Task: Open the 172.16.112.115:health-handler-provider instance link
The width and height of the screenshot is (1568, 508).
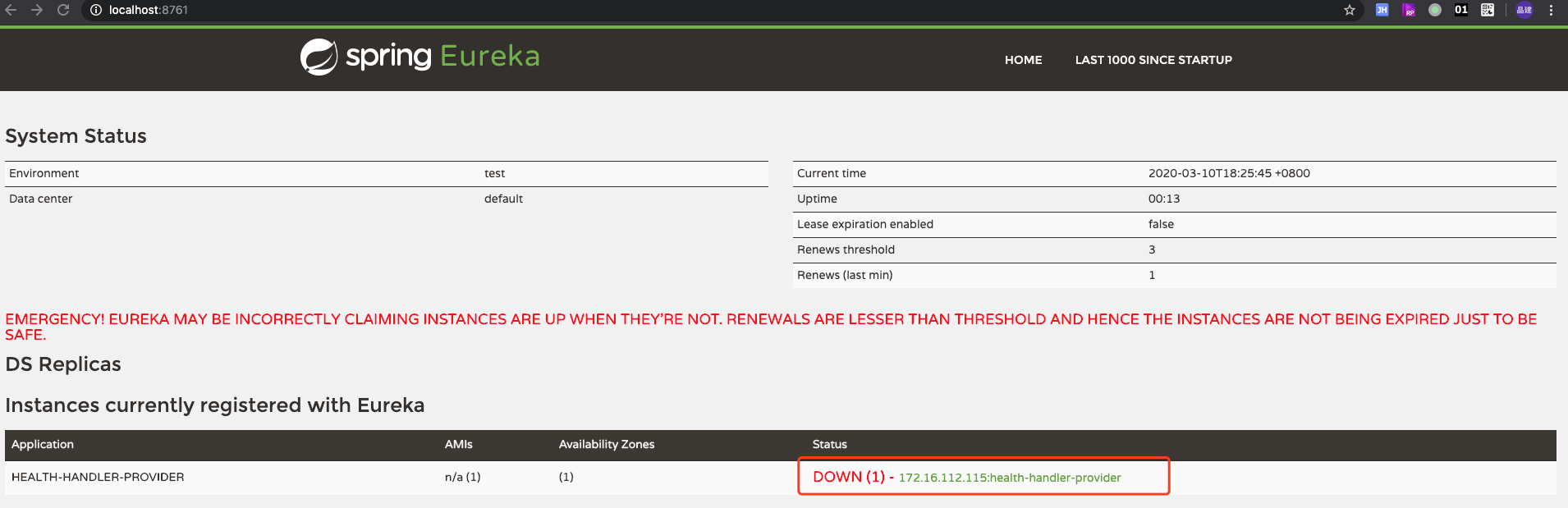Action: click(1010, 478)
